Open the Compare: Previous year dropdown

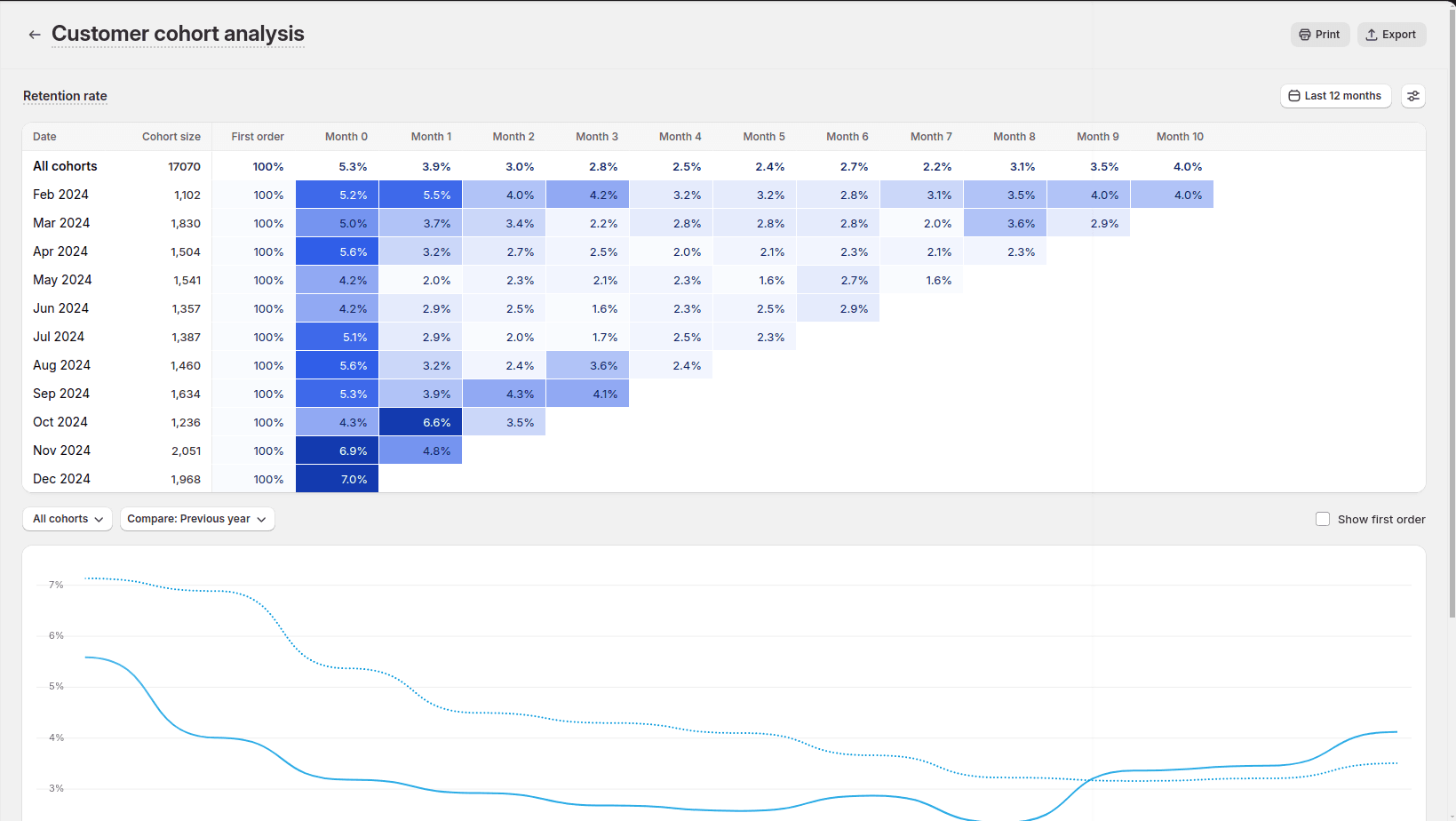(x=196, y=519)
